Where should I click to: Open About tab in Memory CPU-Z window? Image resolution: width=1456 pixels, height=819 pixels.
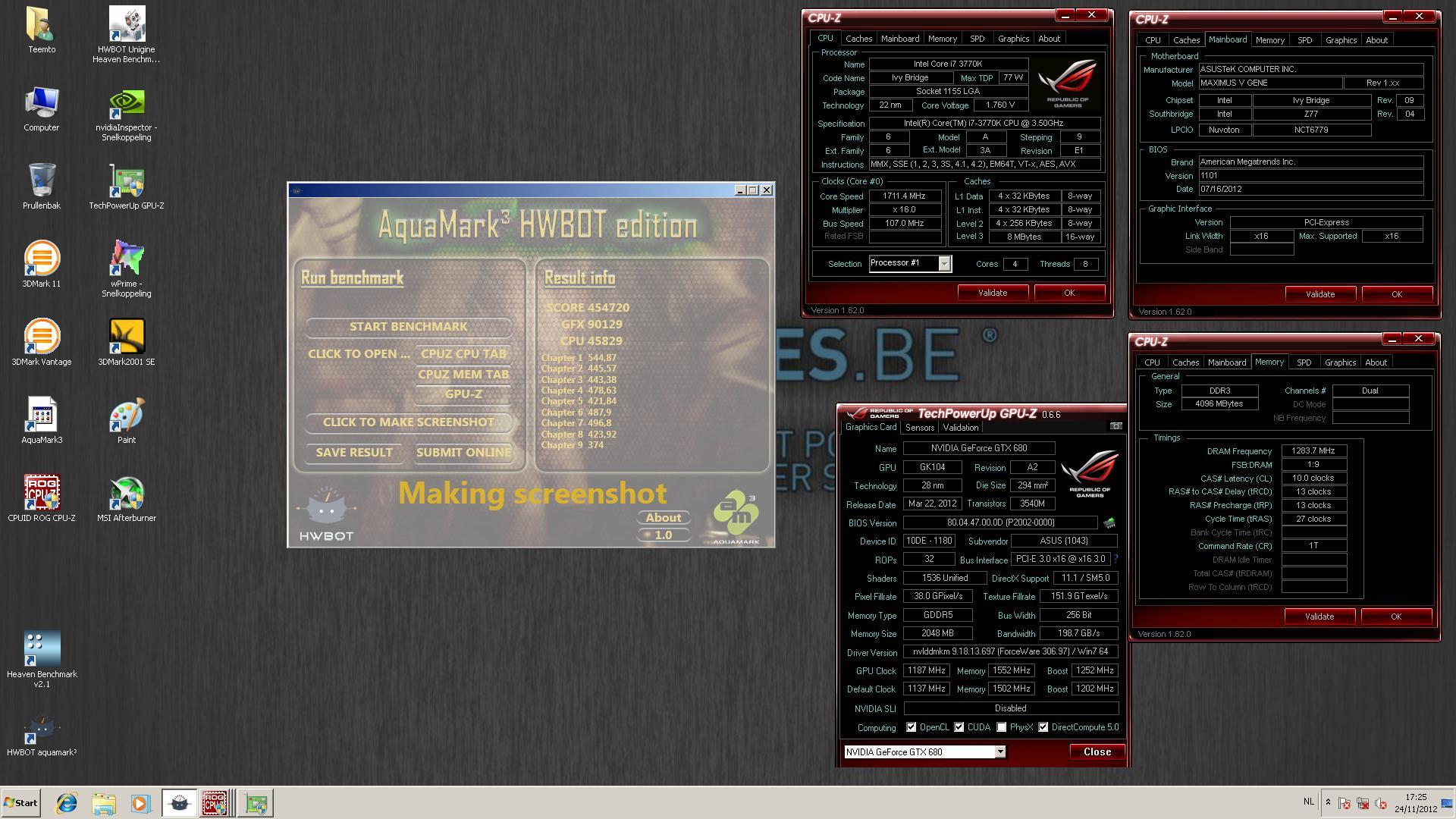(1376, 362)
